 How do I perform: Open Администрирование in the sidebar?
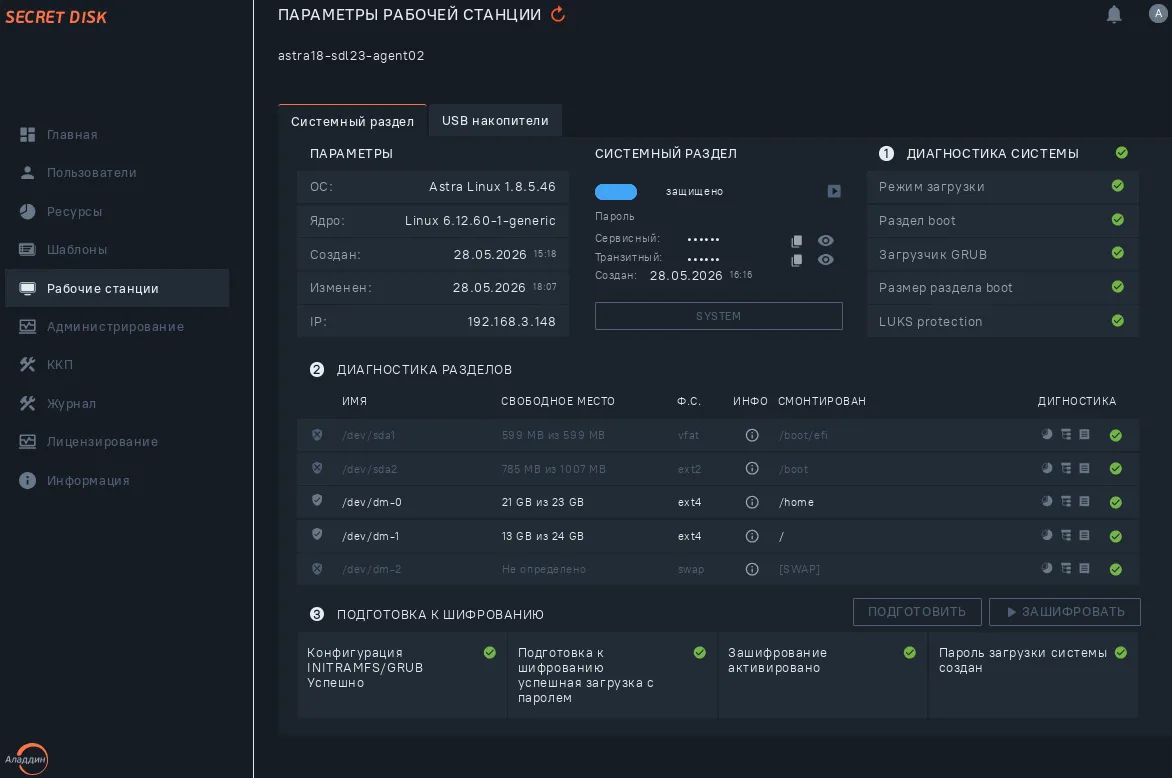point(101,327)
